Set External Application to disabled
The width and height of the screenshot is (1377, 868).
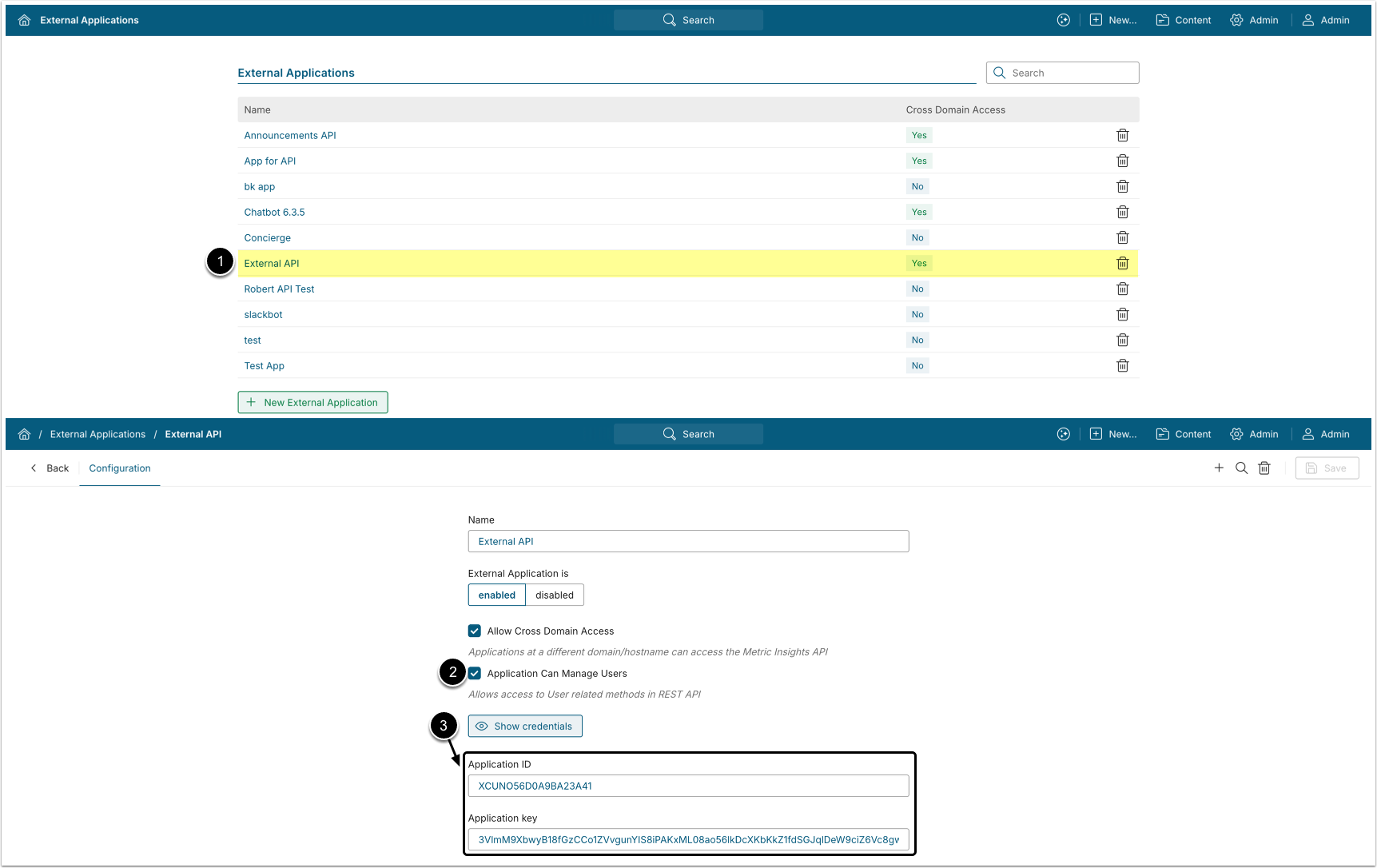pos(555,595)
